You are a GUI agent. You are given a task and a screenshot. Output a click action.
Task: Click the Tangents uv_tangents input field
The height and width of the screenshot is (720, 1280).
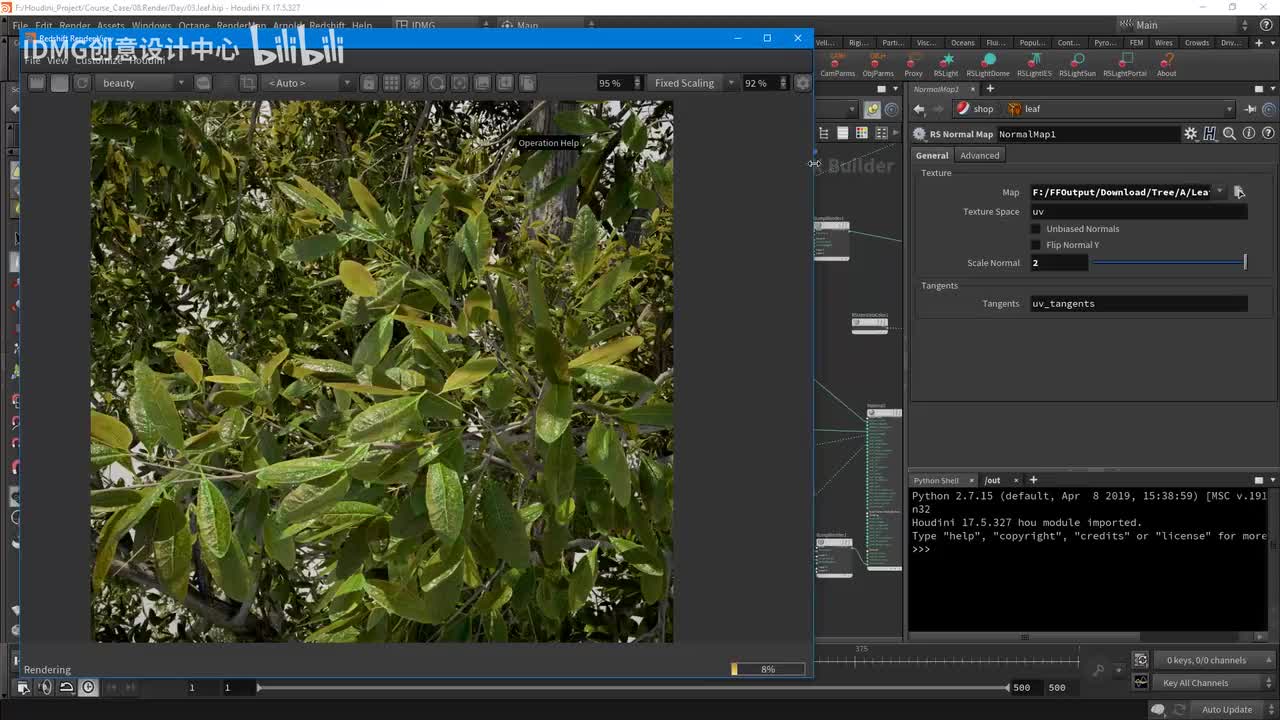coord(1138,304)
